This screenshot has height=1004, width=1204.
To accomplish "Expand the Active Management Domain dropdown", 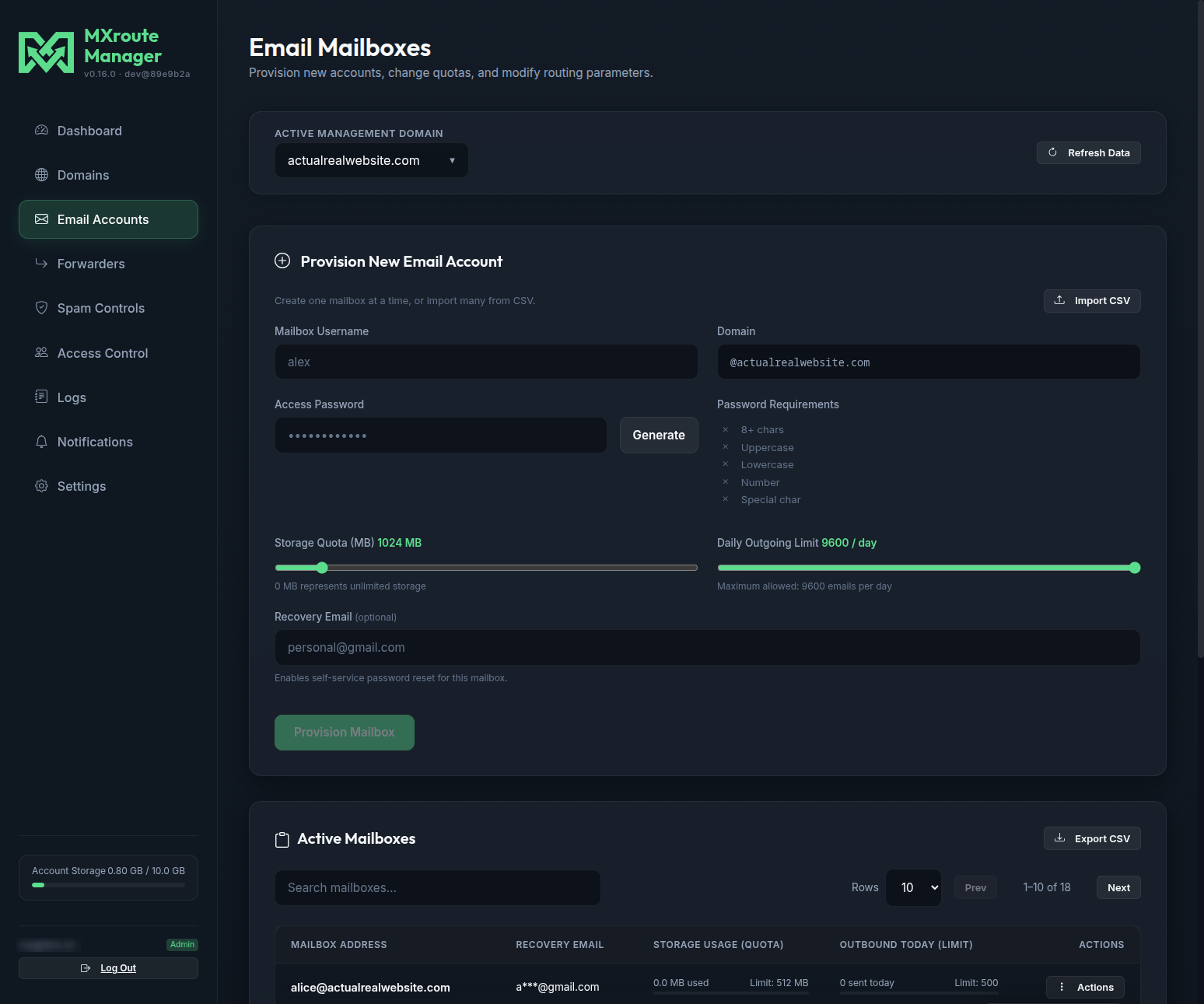I will point(372,160).
